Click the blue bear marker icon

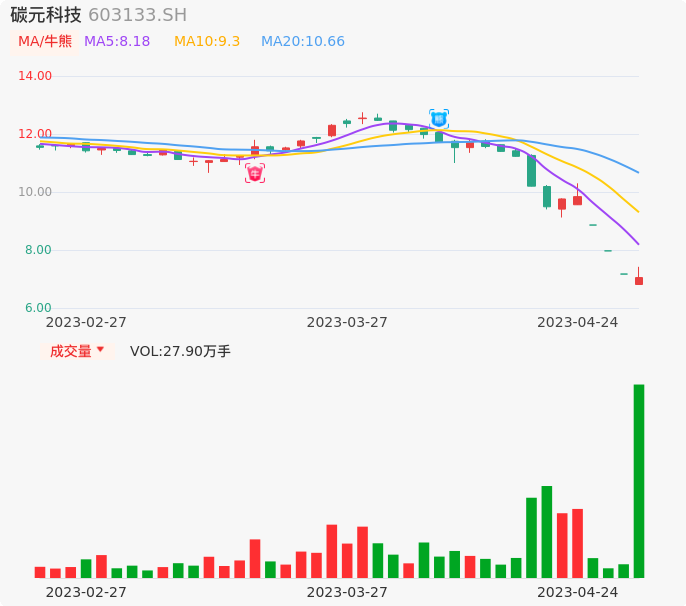439,119
